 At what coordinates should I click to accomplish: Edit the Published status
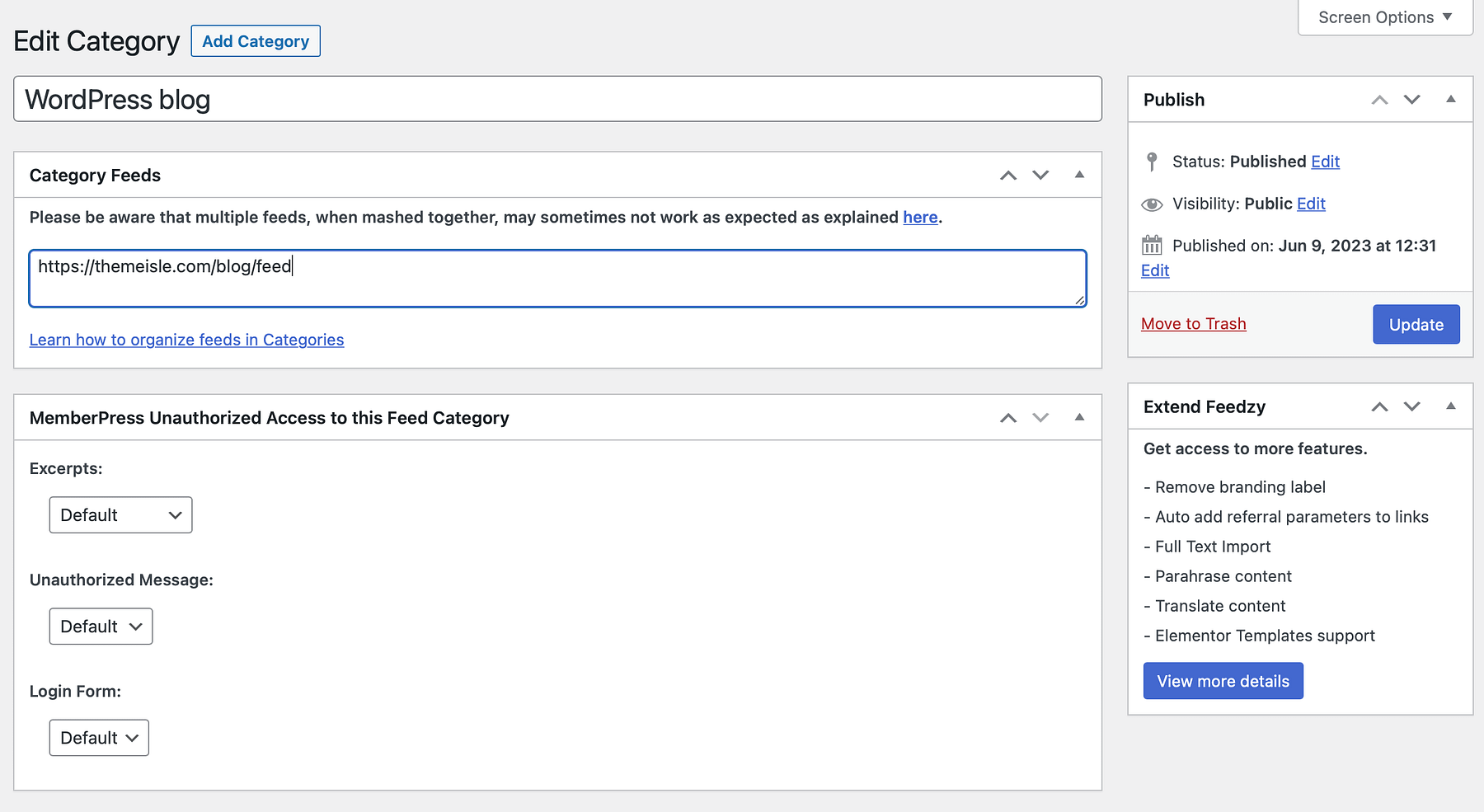[x=1325, y=161]
